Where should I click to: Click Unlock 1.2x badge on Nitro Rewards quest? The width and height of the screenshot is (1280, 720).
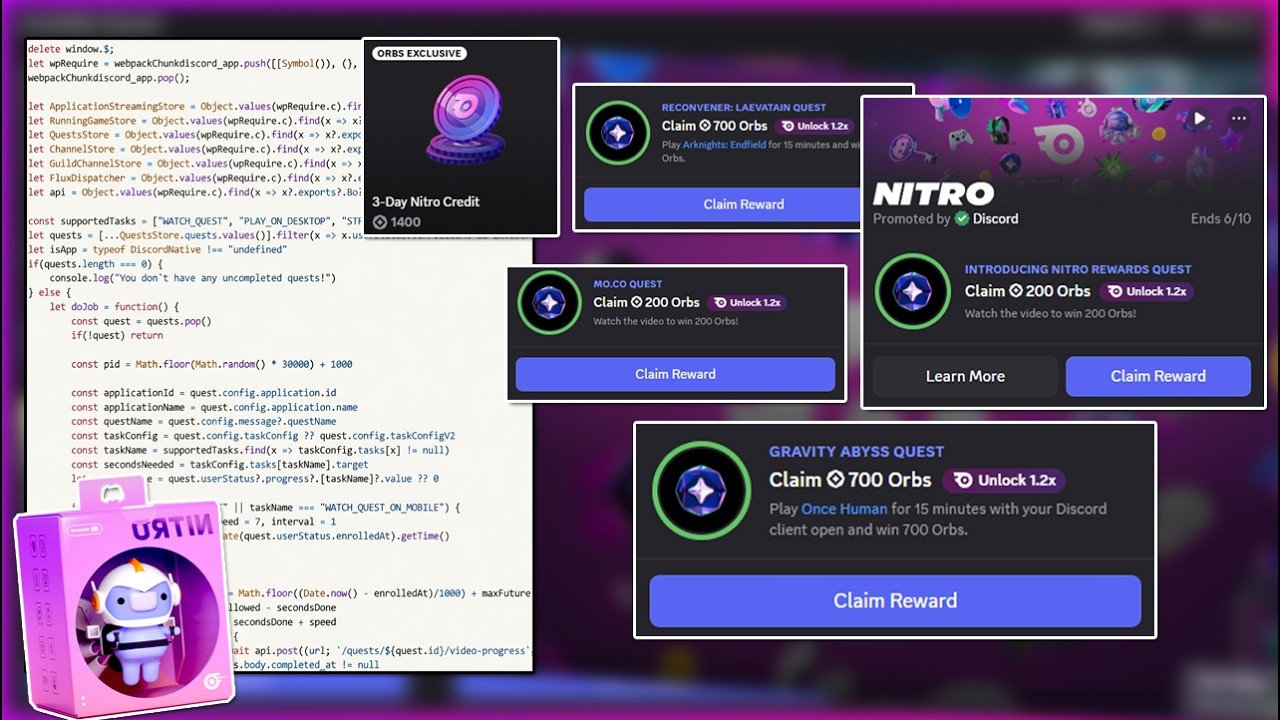(1146, 291)
